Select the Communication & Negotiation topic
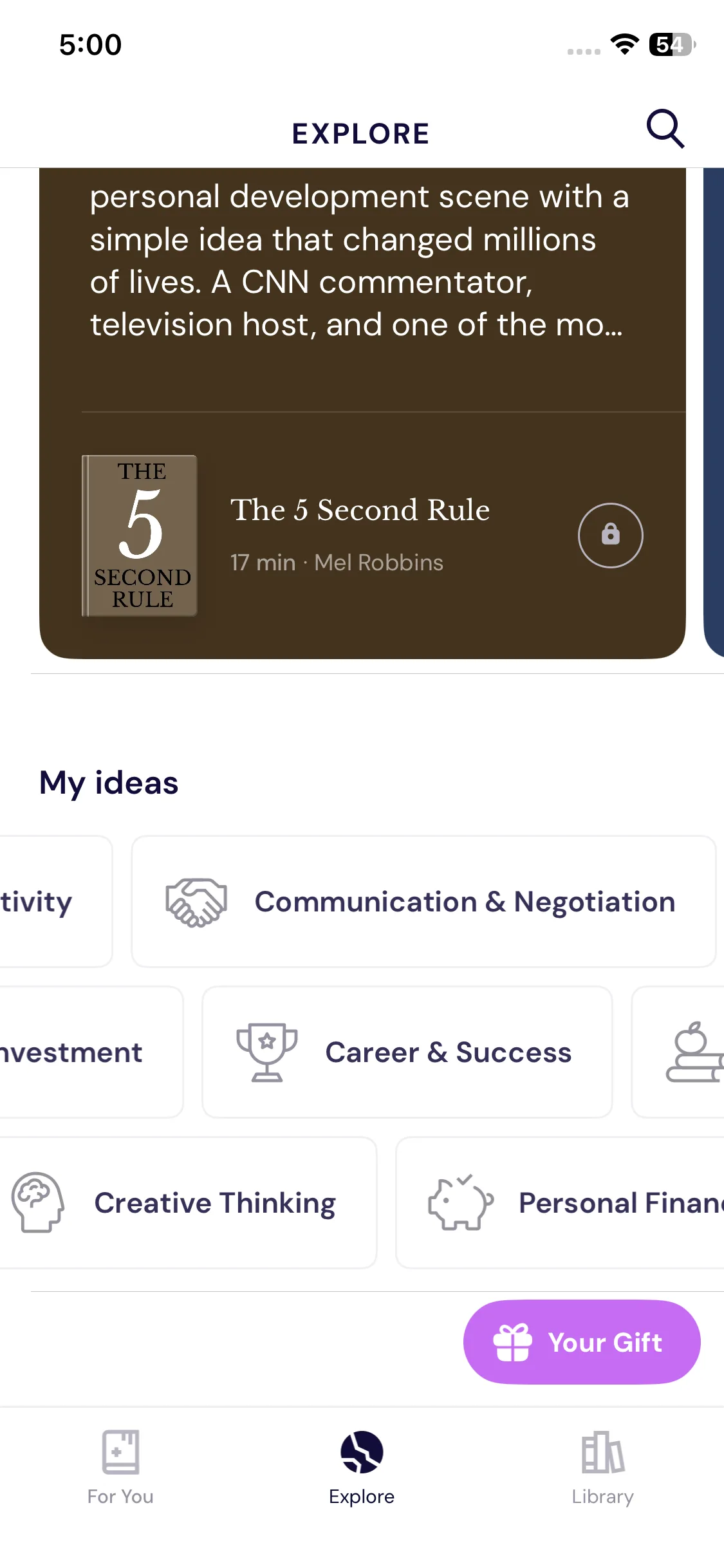 pyautogui.click(x=465, y=902)
